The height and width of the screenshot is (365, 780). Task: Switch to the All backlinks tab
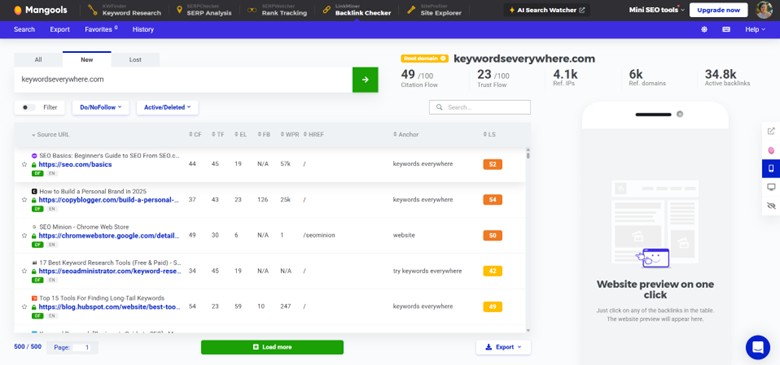tap(38, 60)
